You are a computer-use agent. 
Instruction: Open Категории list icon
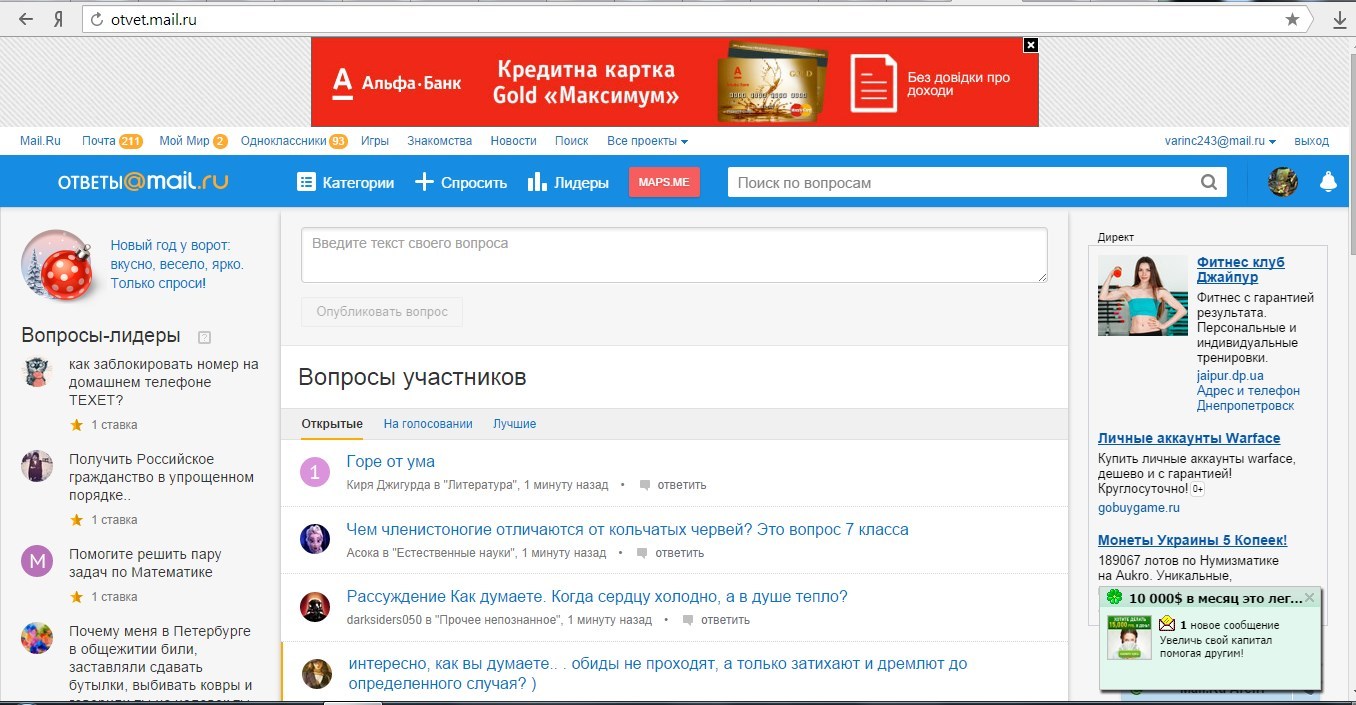click(x=306, y=182)
